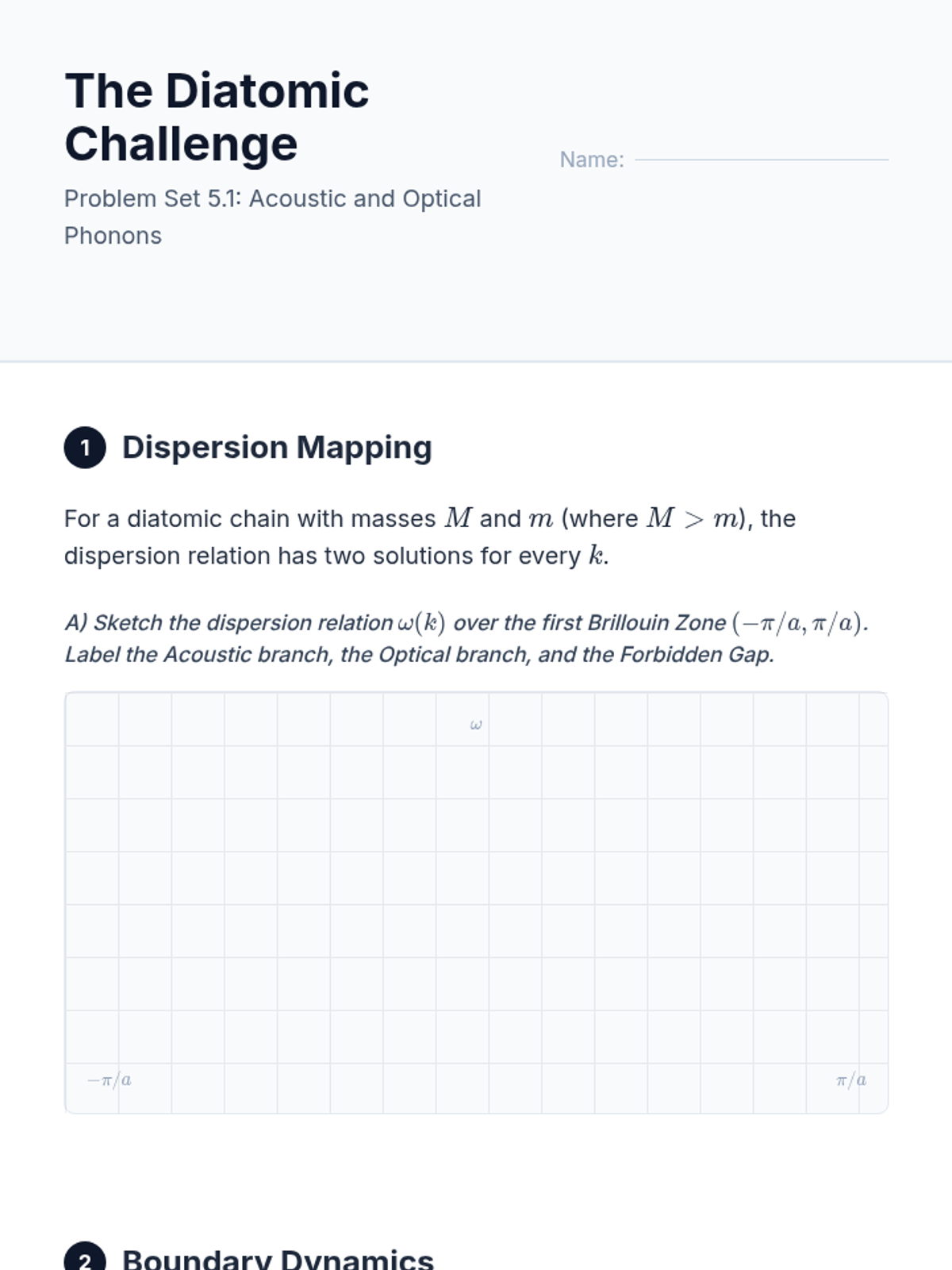Click the number 1 section badge
This screenshot has width=952, height=1270.
coord(85,448)
